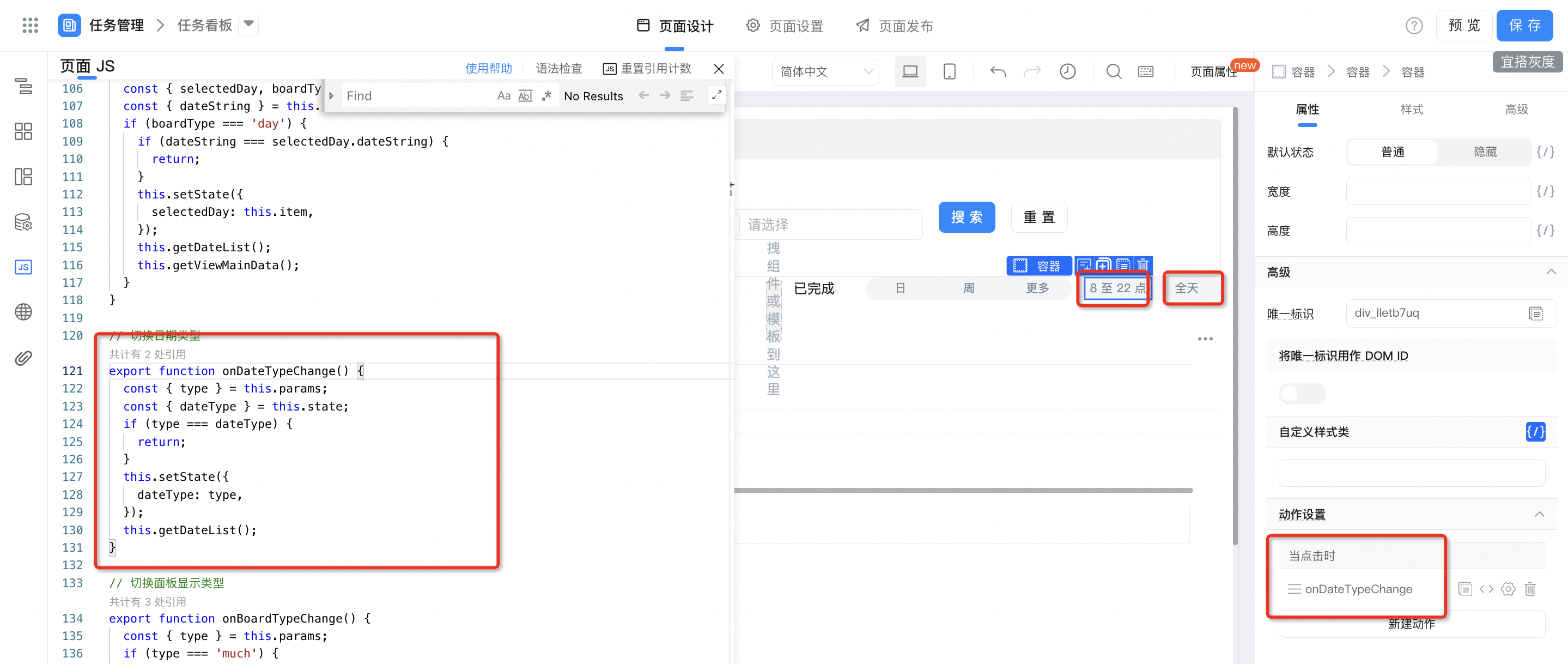The image size is (1568, 664).
Task: Select the 高级 tab in properties panel
Action: [x=1516, y=109]
